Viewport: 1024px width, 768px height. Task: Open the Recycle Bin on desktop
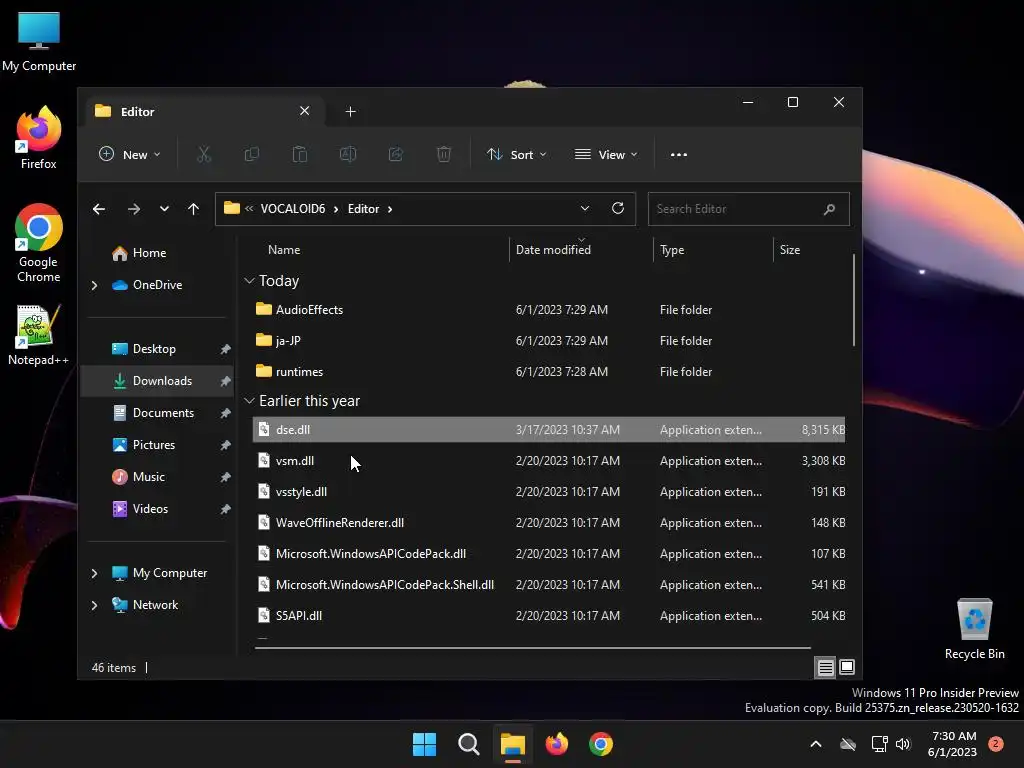click(974, 630)
